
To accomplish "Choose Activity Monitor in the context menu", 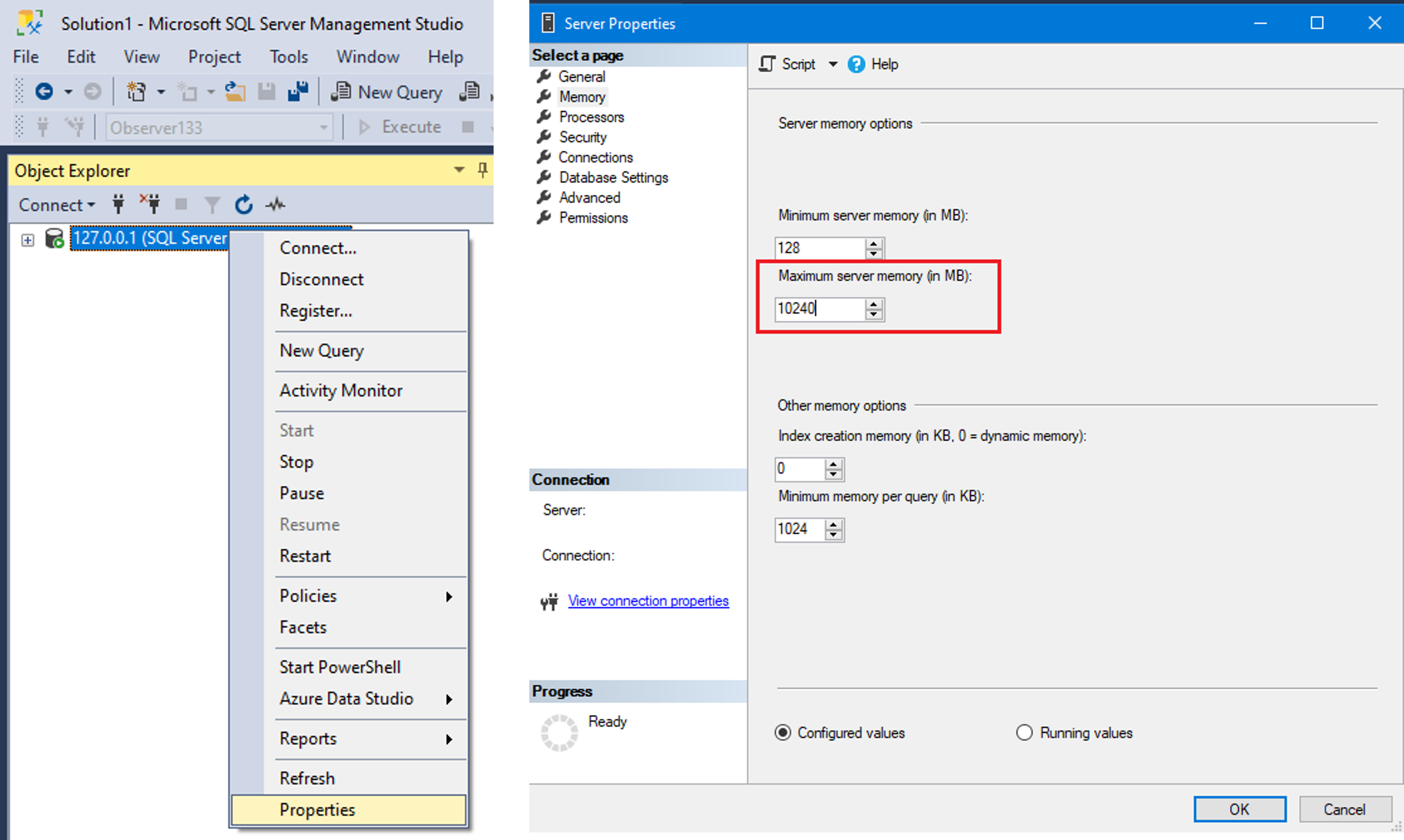I will [349, 391].
